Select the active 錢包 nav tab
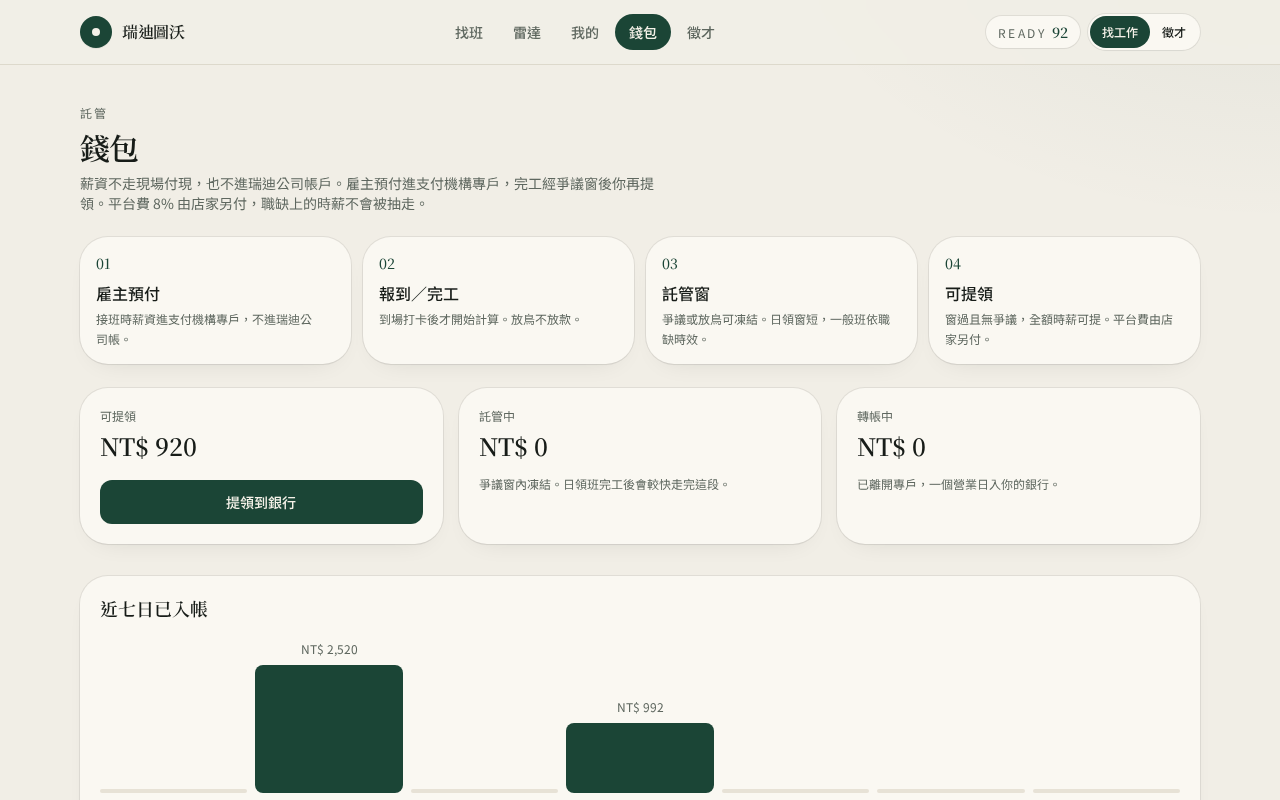 643,32
